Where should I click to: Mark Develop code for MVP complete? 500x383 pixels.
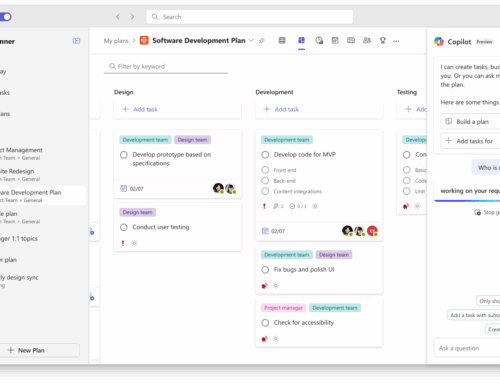pyautogui.click(x=265, y=155)
